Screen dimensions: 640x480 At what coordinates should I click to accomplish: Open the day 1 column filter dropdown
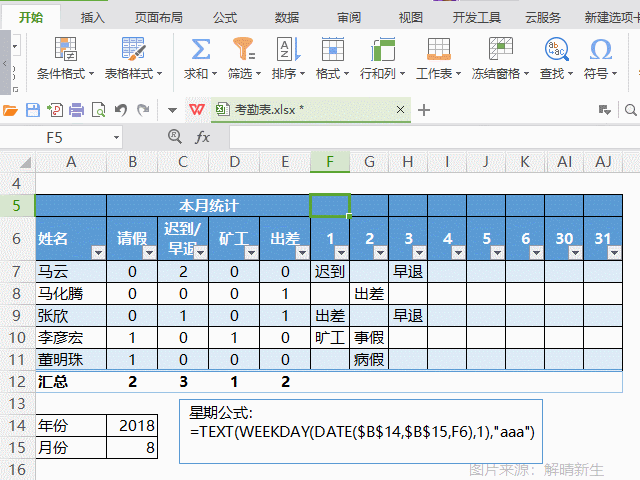pos(341,253)
